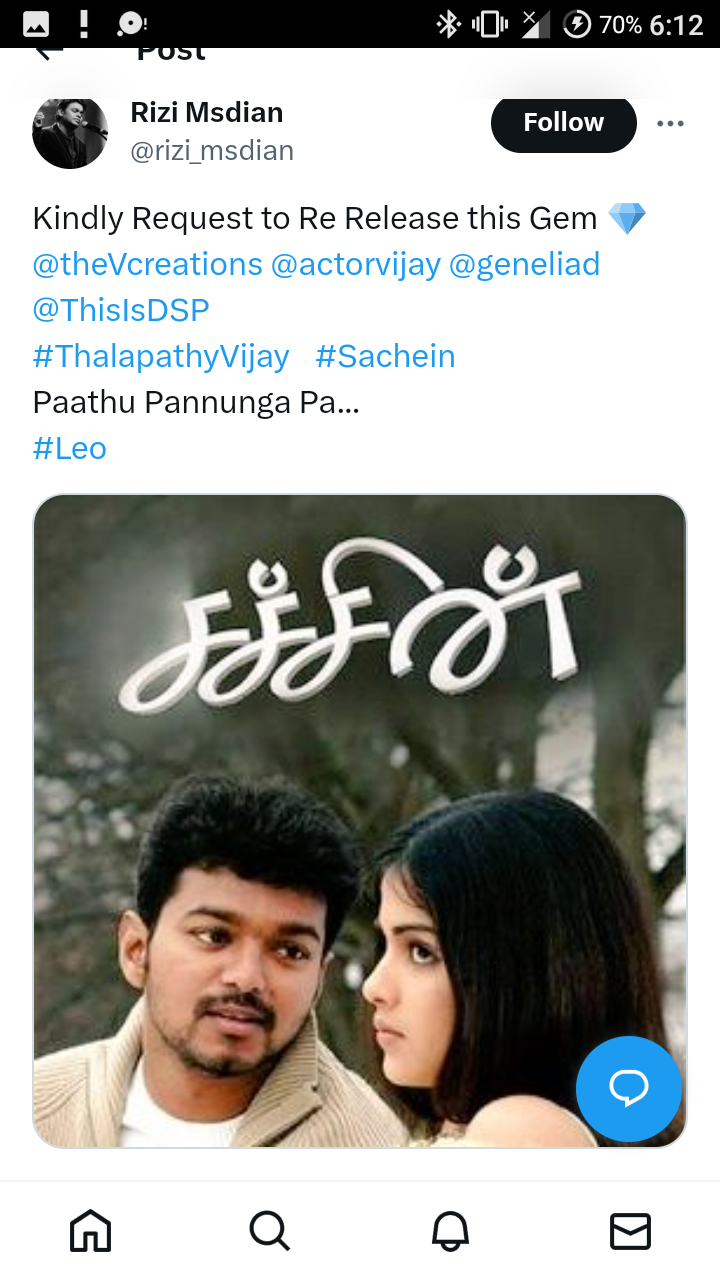Screen dimensions: 720x1280
Task: Tap the Bluetooth icon in status bar
Action: 448,24
